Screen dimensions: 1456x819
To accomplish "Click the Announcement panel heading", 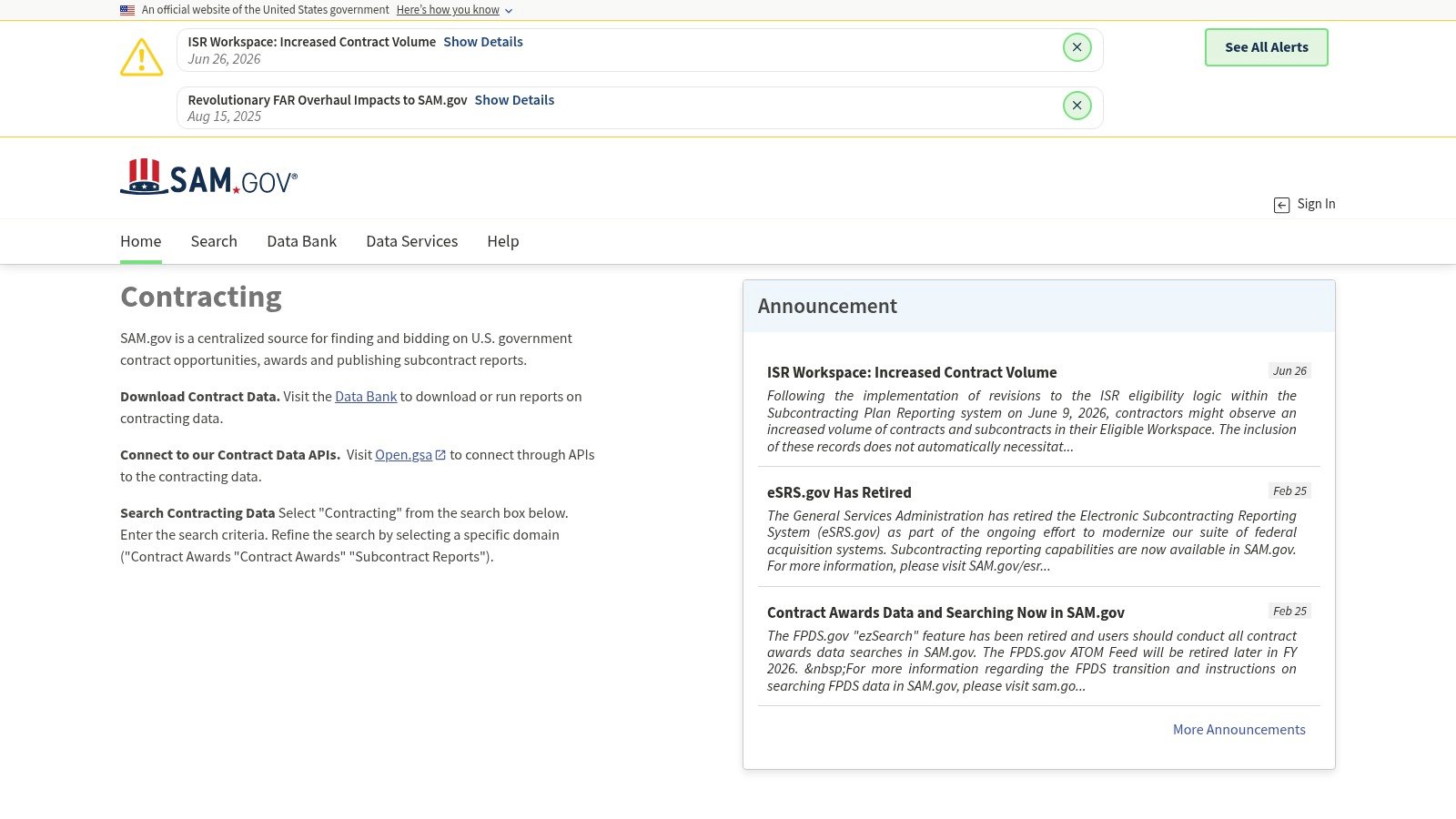I will [827, 306].
